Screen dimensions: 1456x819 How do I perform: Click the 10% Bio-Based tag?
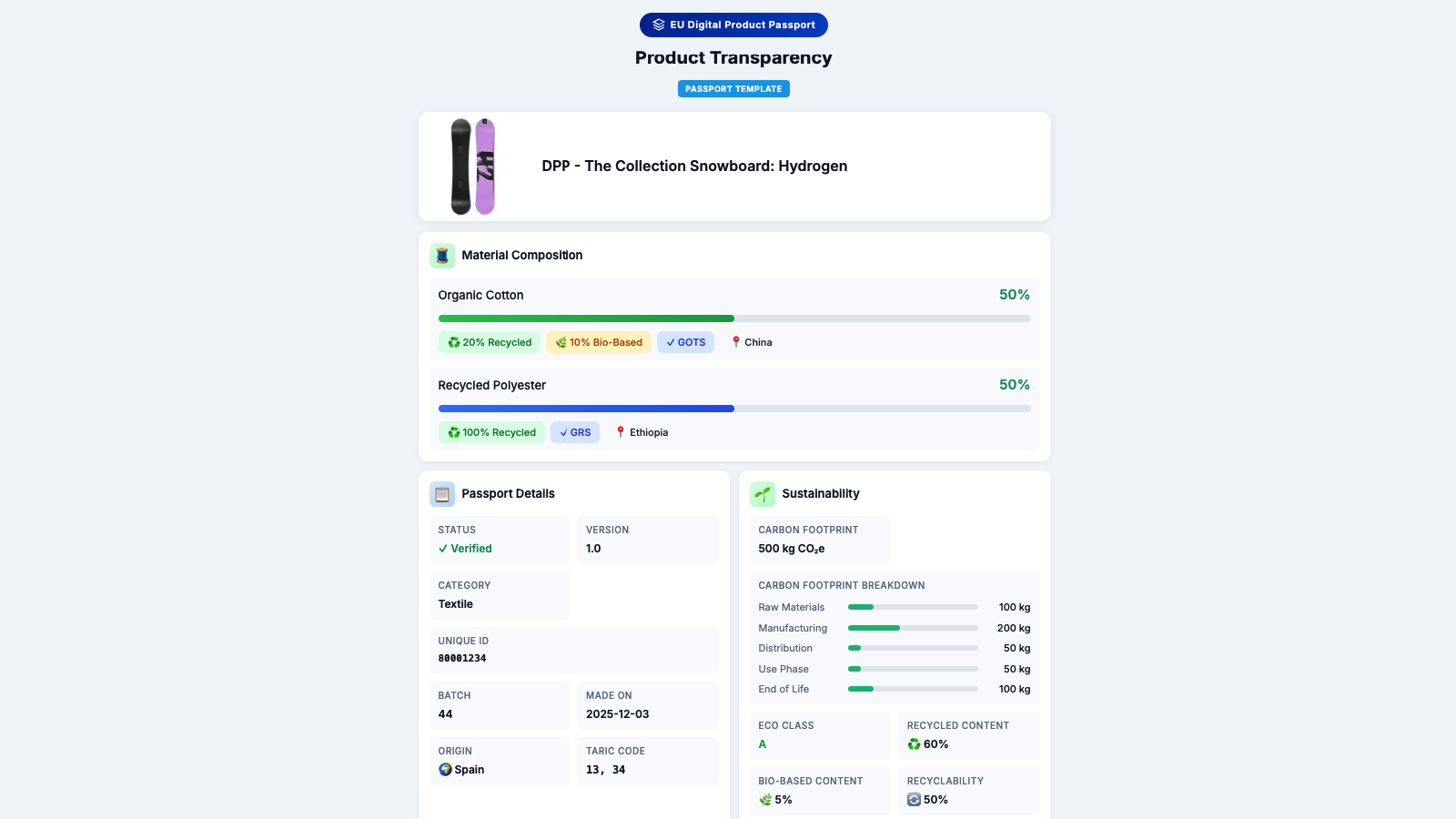(x=599, y=343)
